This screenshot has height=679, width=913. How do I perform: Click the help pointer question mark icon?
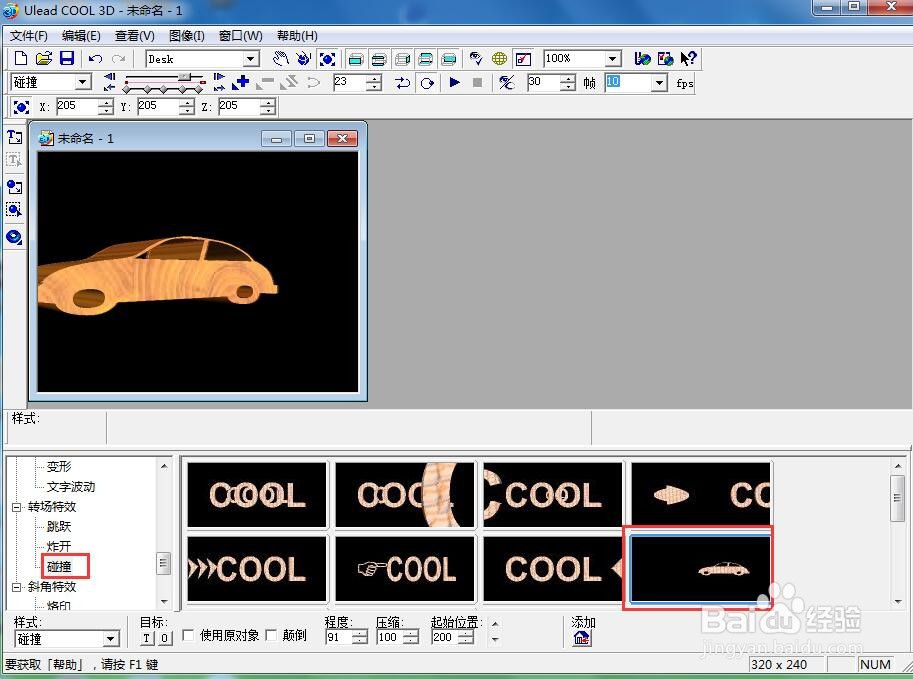(688, 58)
